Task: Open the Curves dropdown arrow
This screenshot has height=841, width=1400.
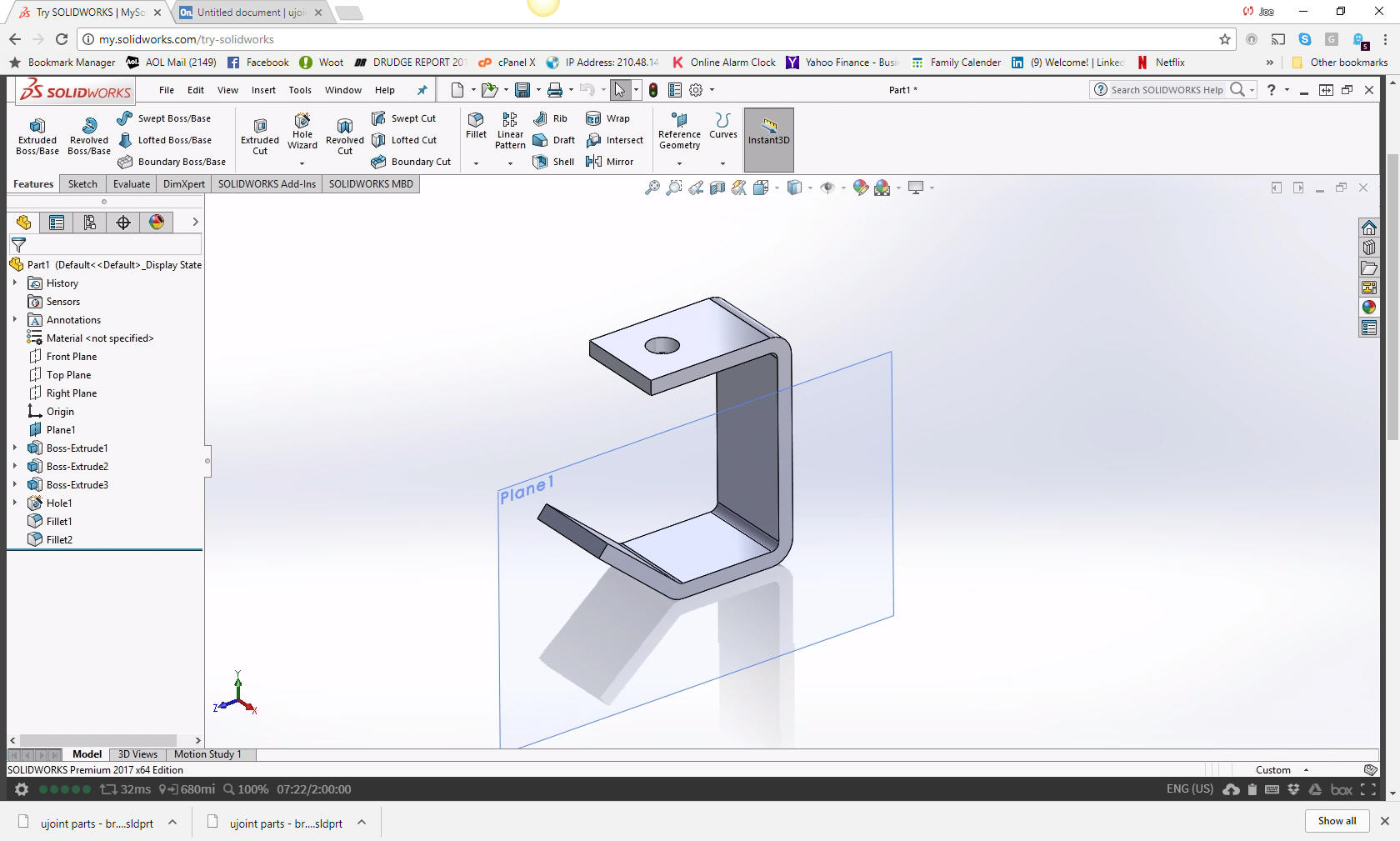Action: pyautogui.click(x=722, y=163)
